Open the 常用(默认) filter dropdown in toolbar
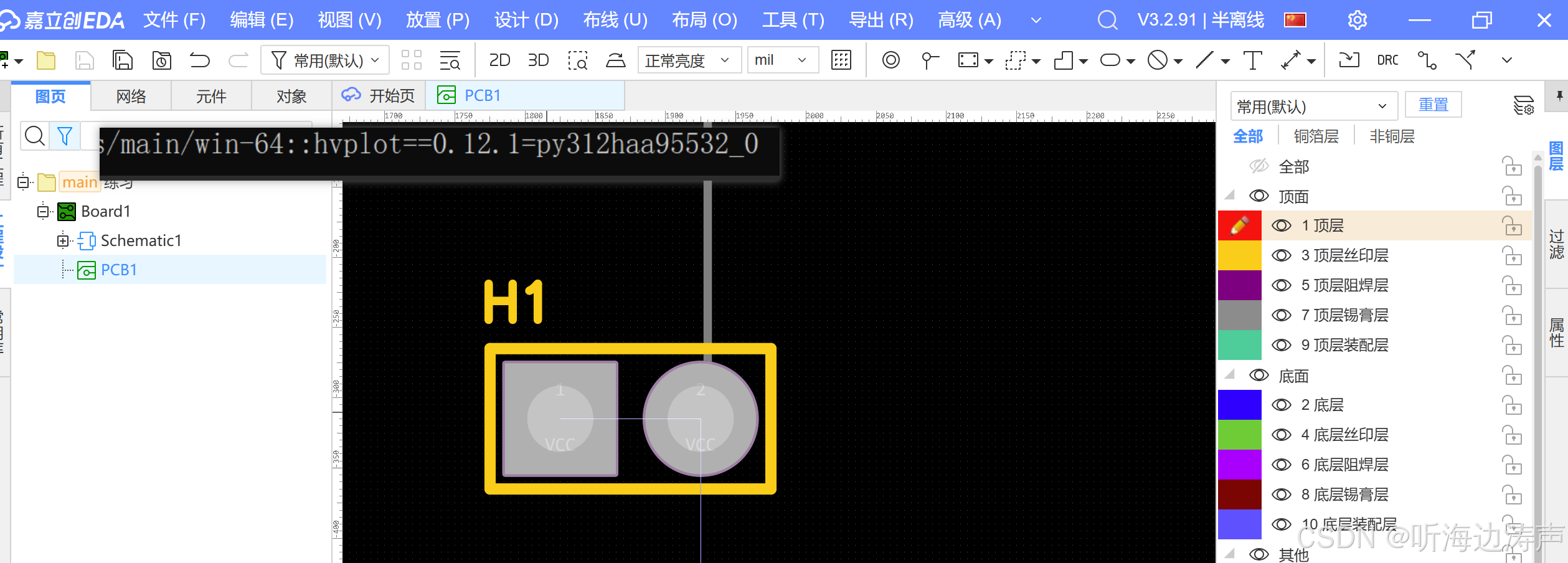The width and height of the screenshot is (1568, 563). click(325, 60)
